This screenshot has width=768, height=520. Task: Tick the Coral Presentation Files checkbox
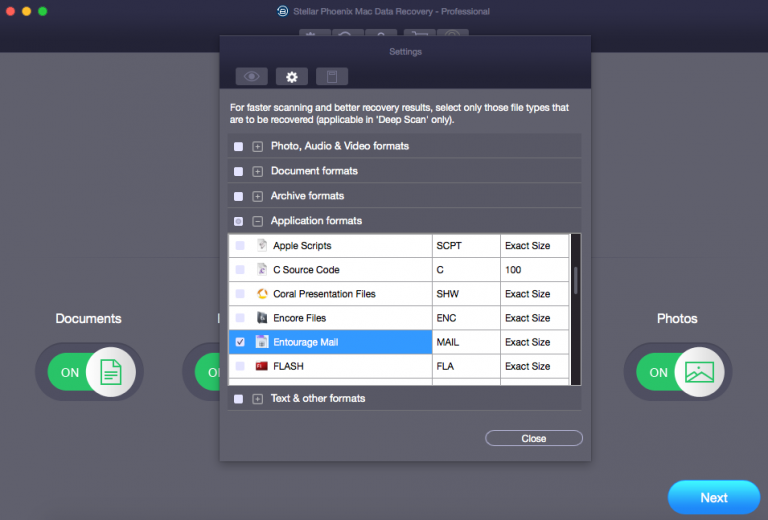pyautogui.click(x=240, y=294)
